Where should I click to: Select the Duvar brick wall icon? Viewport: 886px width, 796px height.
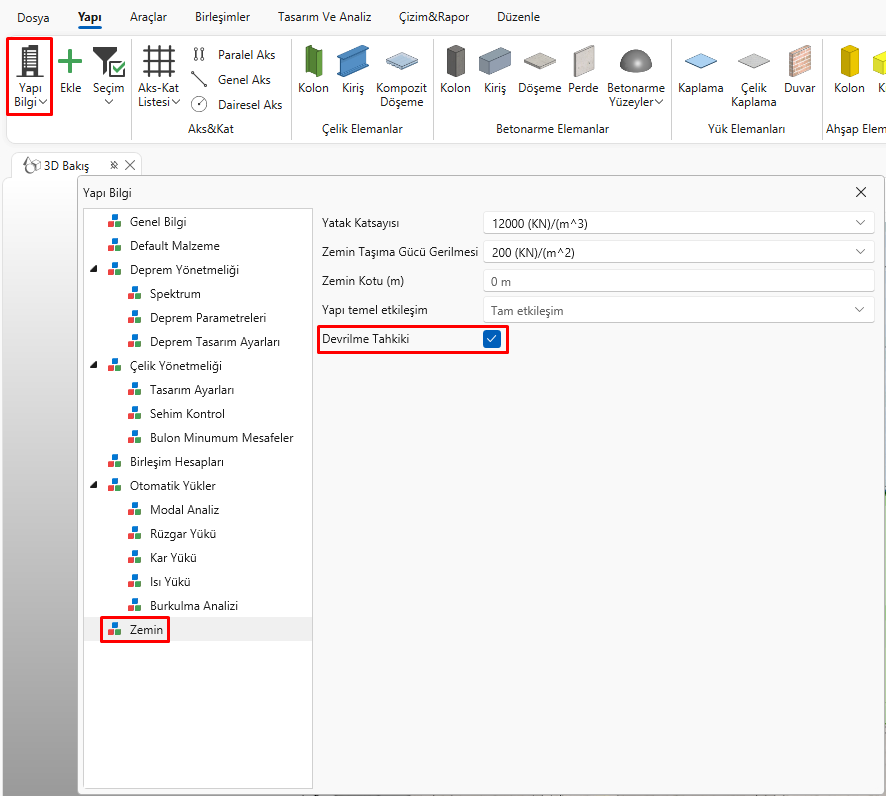point(799,63)
